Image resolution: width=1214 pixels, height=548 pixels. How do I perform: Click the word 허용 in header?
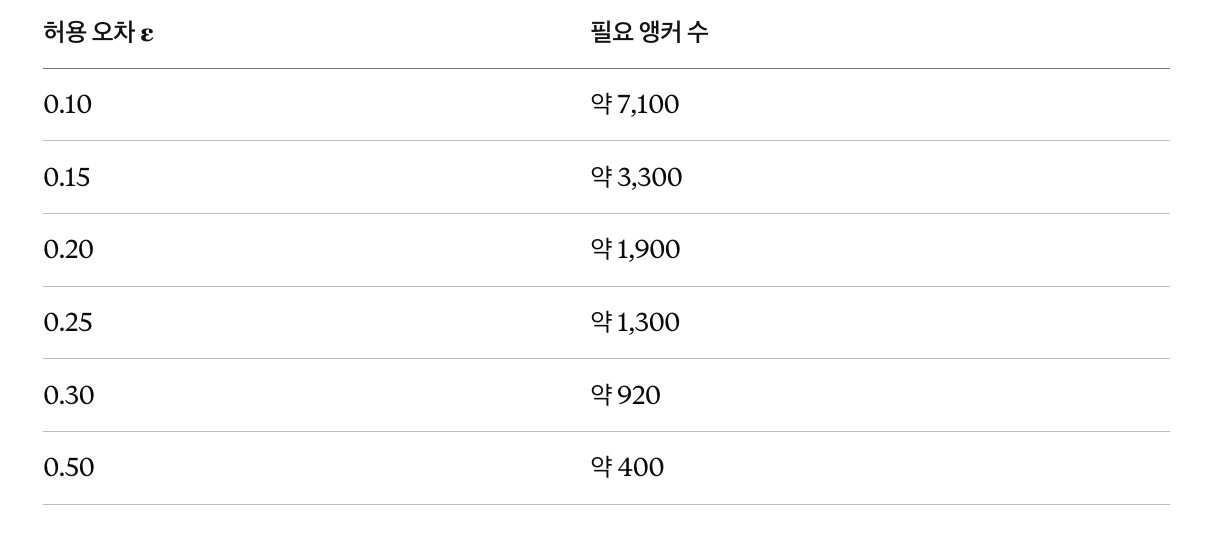pyautogui.click(x=64, y=32)
